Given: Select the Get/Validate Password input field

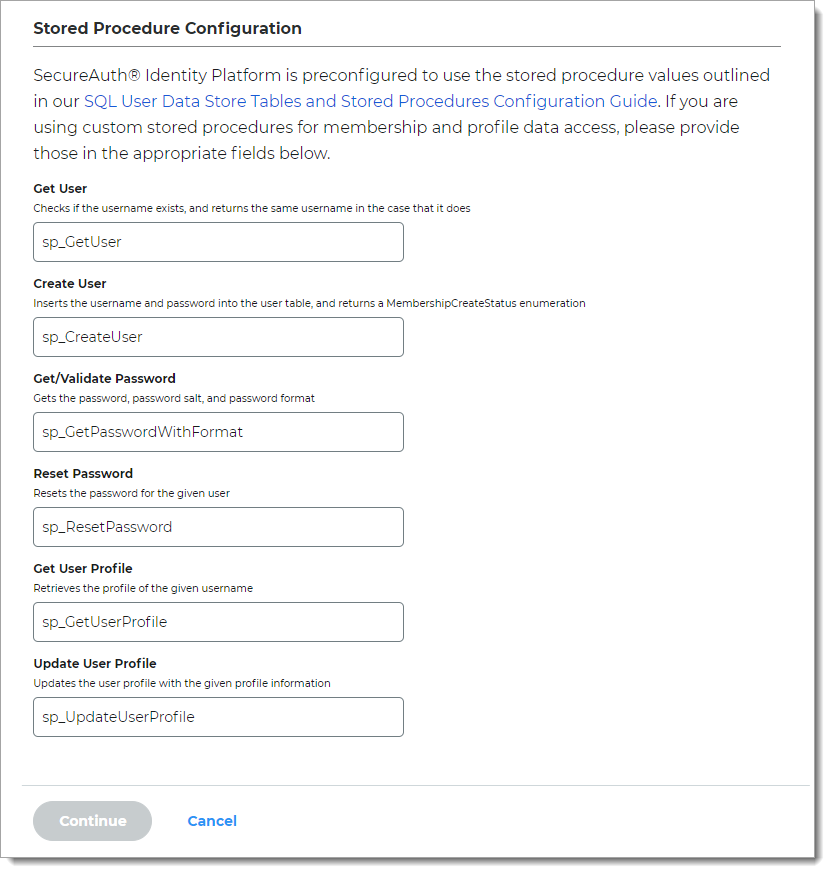Looking at the screenshot, I should click(x=218, y=432).
